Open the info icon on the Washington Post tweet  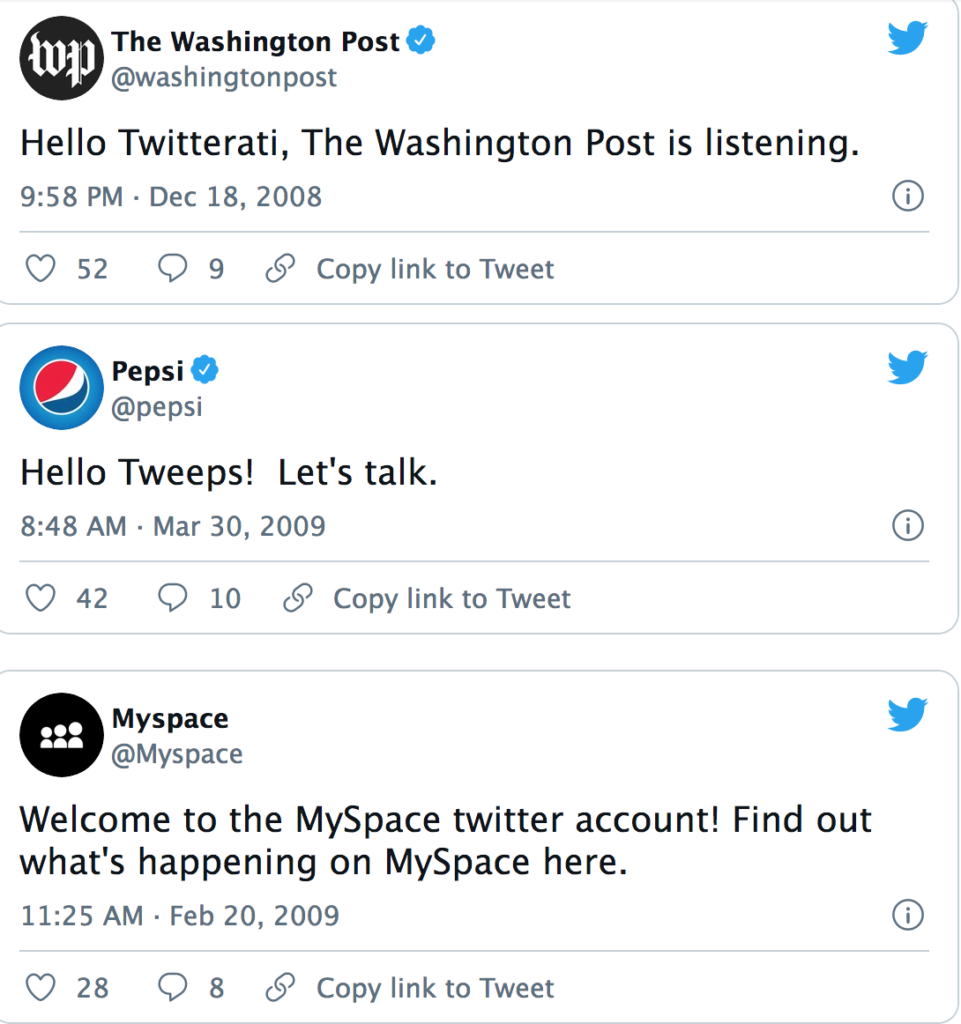pos(908,196)
